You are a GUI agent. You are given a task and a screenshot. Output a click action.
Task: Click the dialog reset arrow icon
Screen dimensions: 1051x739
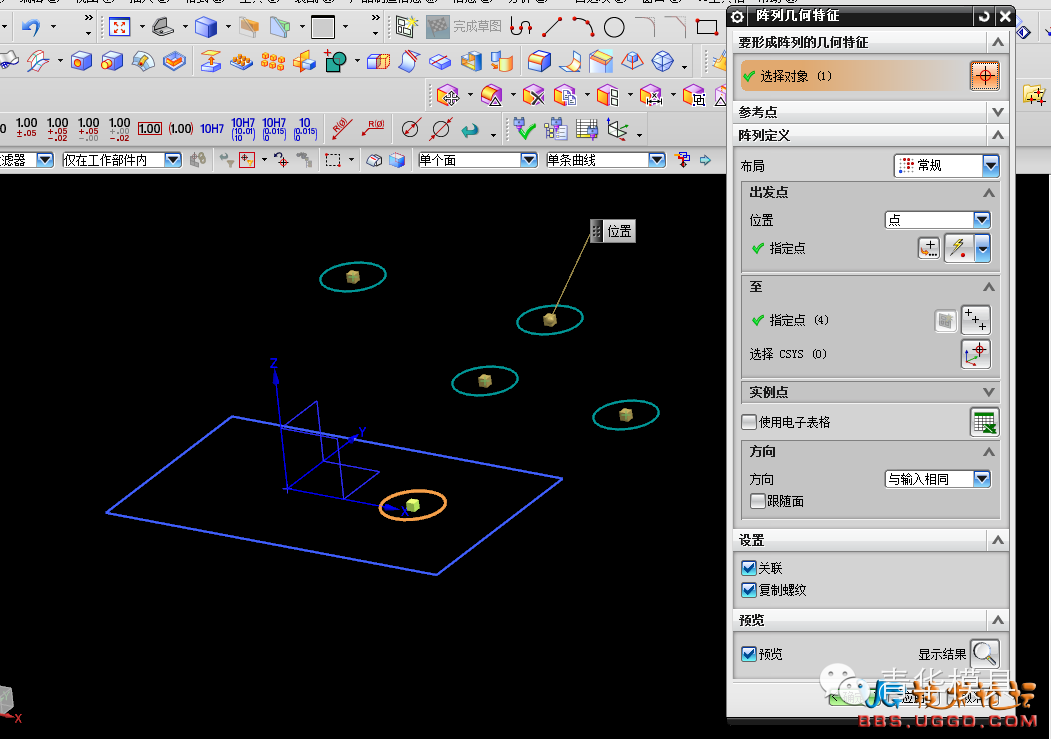tap(984, 17)
